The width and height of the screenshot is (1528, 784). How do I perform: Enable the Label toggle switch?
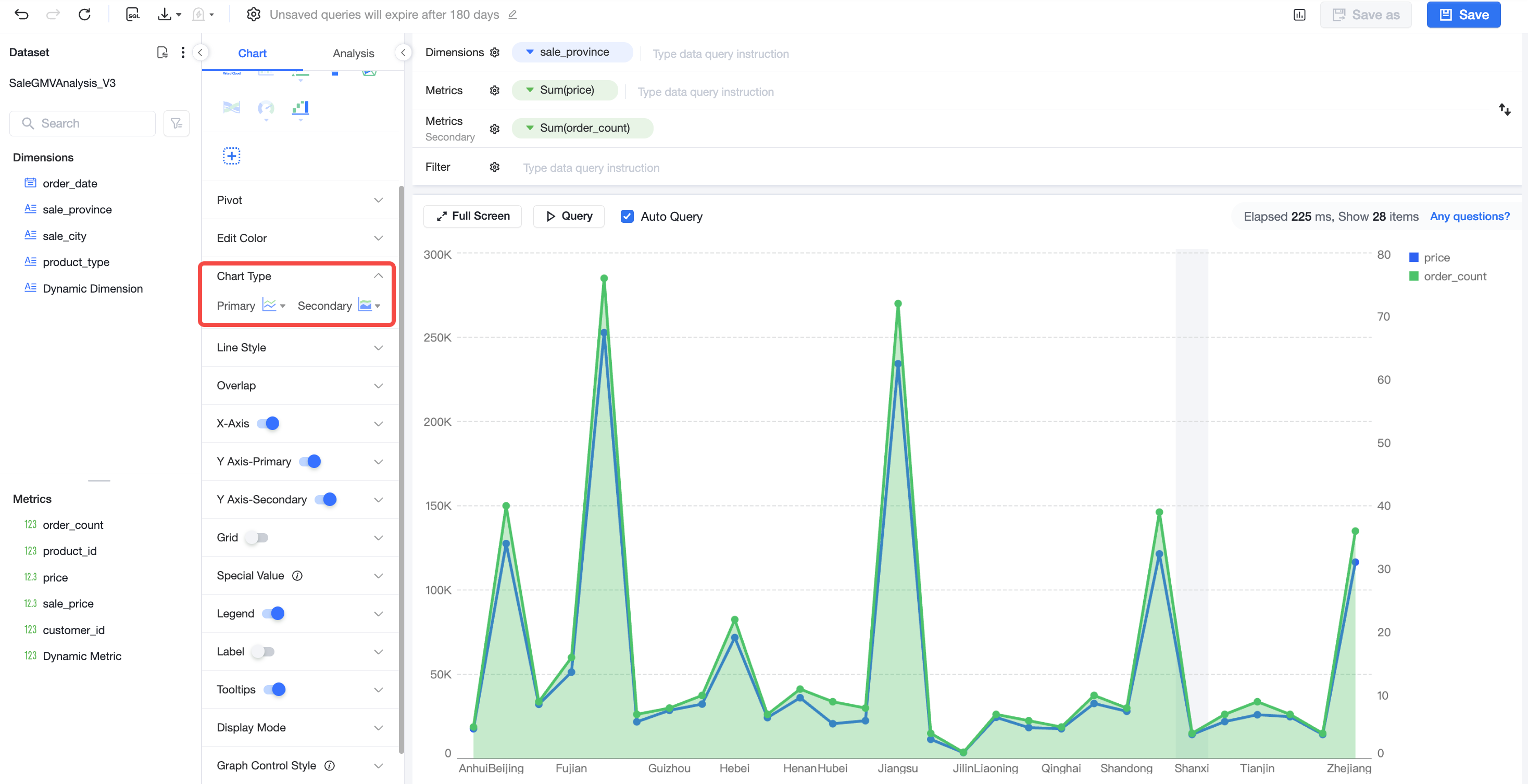click(x=263, y=651)
